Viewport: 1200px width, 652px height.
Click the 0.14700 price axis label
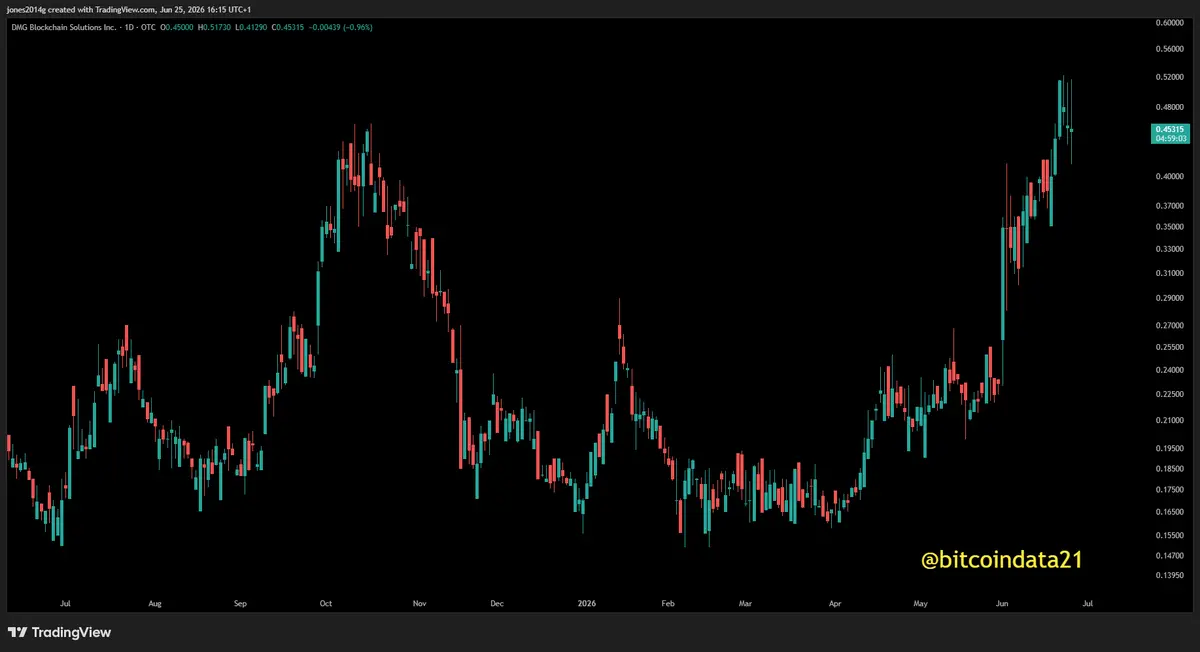click(1169, 555)
